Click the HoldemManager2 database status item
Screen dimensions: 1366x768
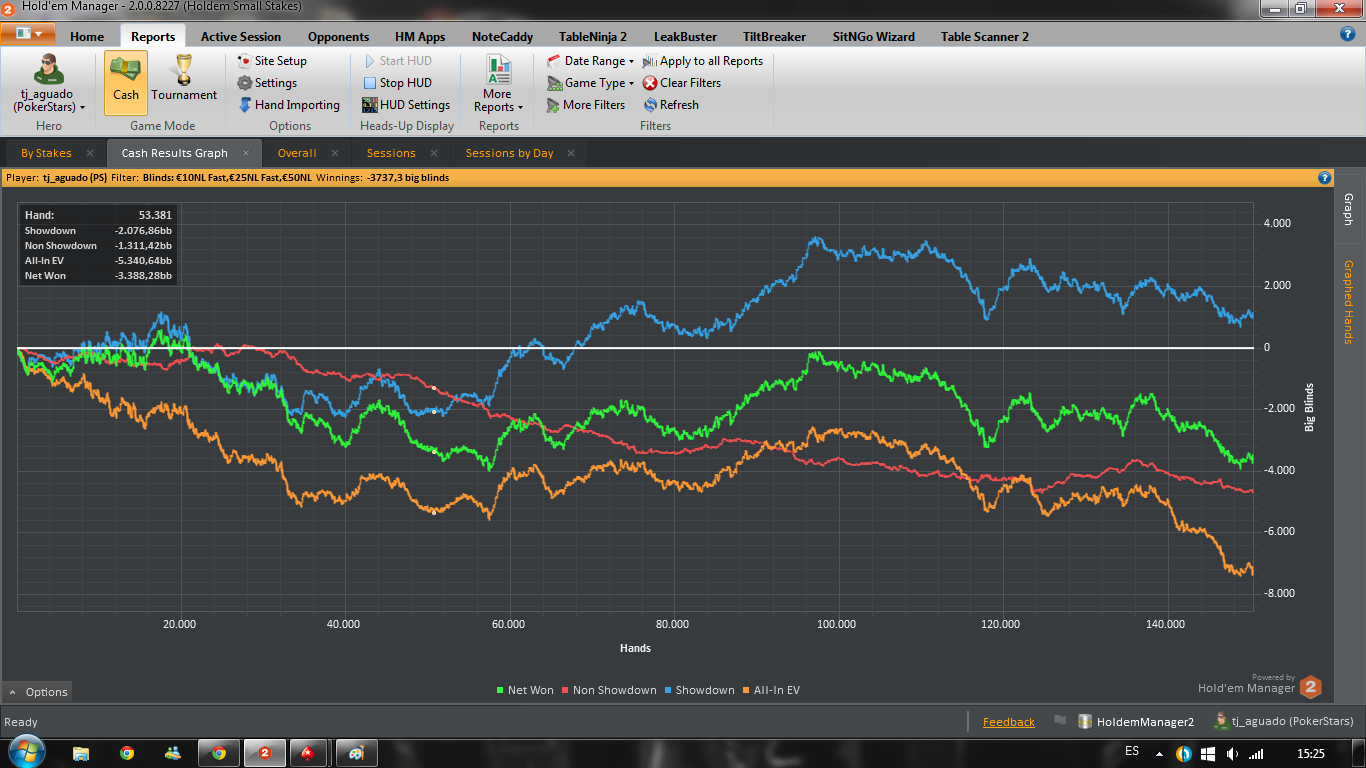pyautogui.click(x=1136, y=721)
